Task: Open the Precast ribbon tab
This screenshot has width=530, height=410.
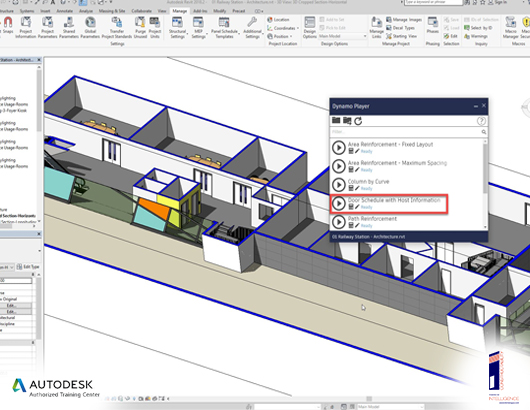Action: [239, 11]
